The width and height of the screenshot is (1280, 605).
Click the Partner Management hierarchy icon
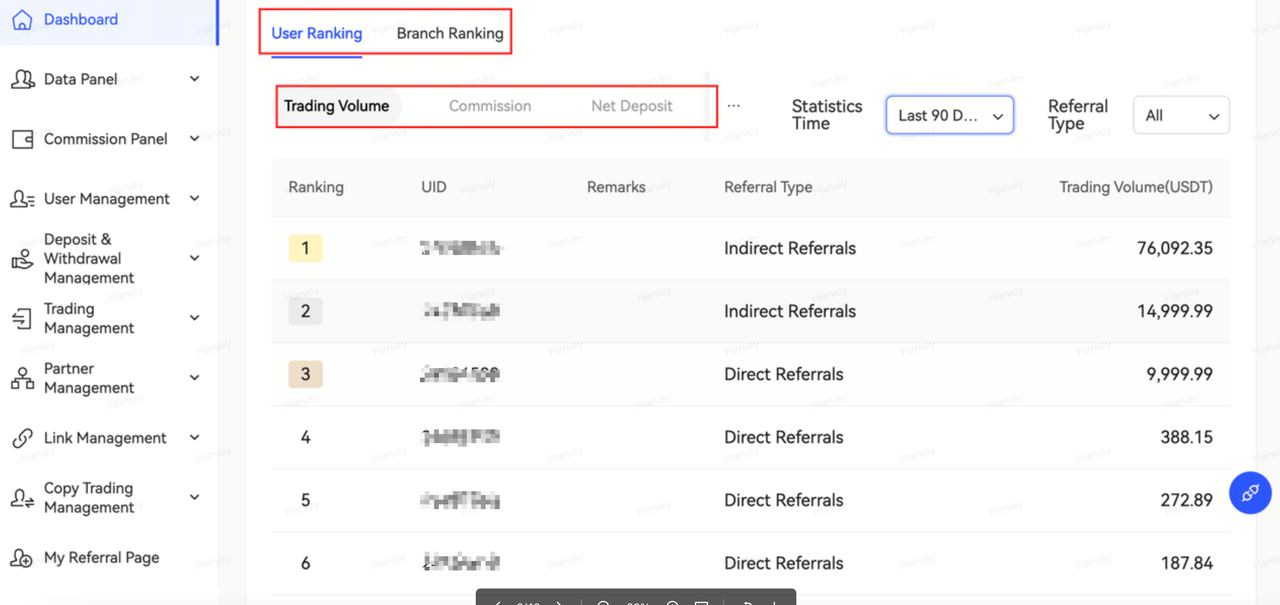pos(22,378)
